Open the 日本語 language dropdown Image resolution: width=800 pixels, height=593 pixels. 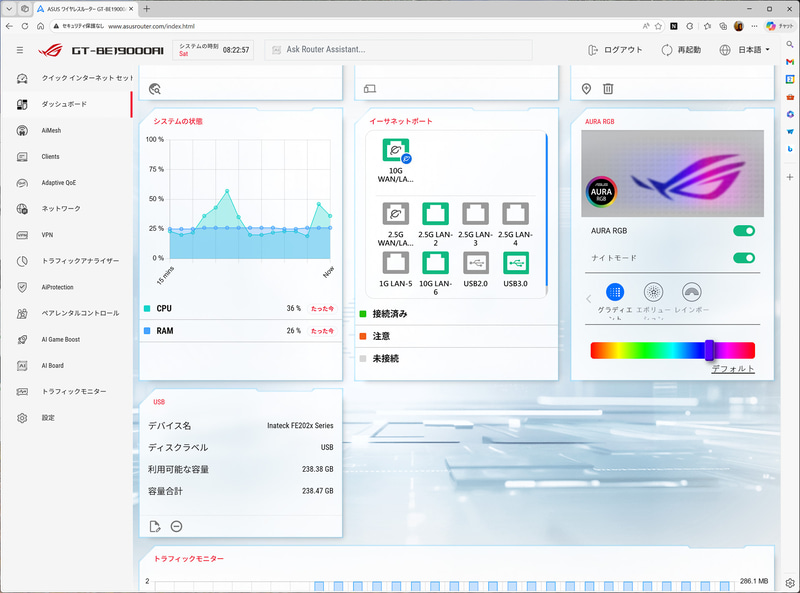pos(745,50)
